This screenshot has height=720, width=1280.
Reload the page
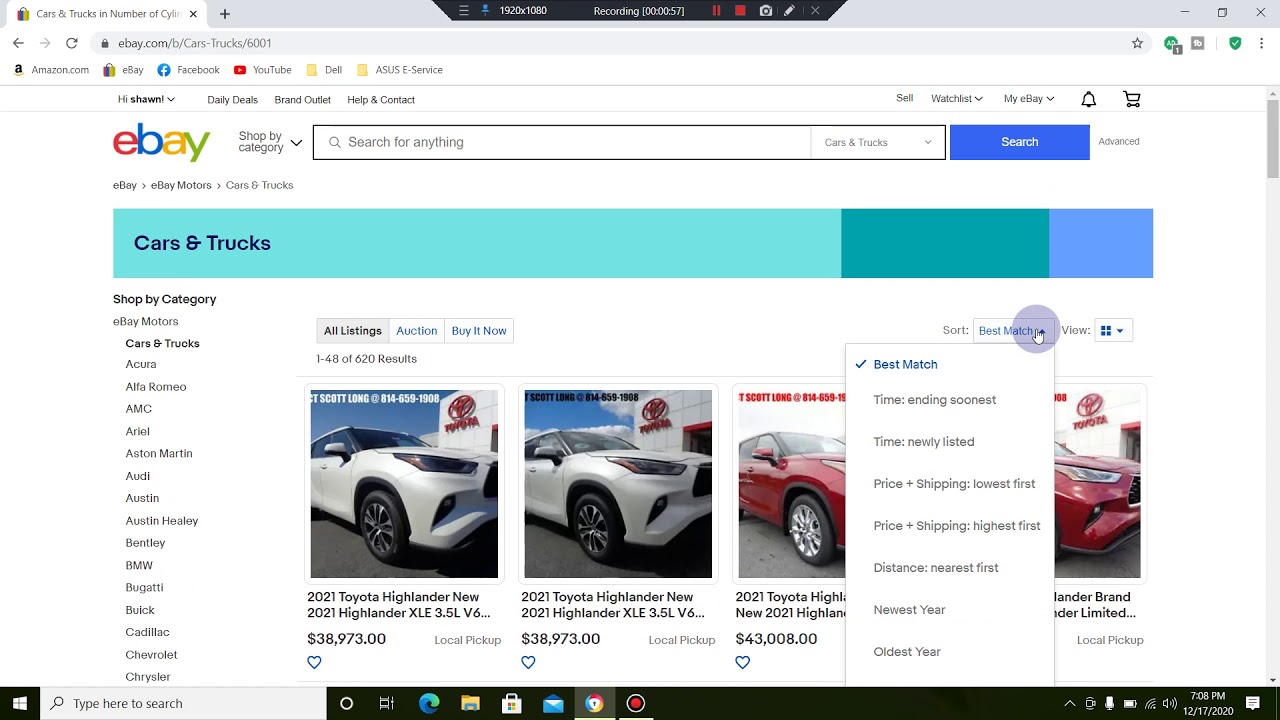(x=71, y=43)
